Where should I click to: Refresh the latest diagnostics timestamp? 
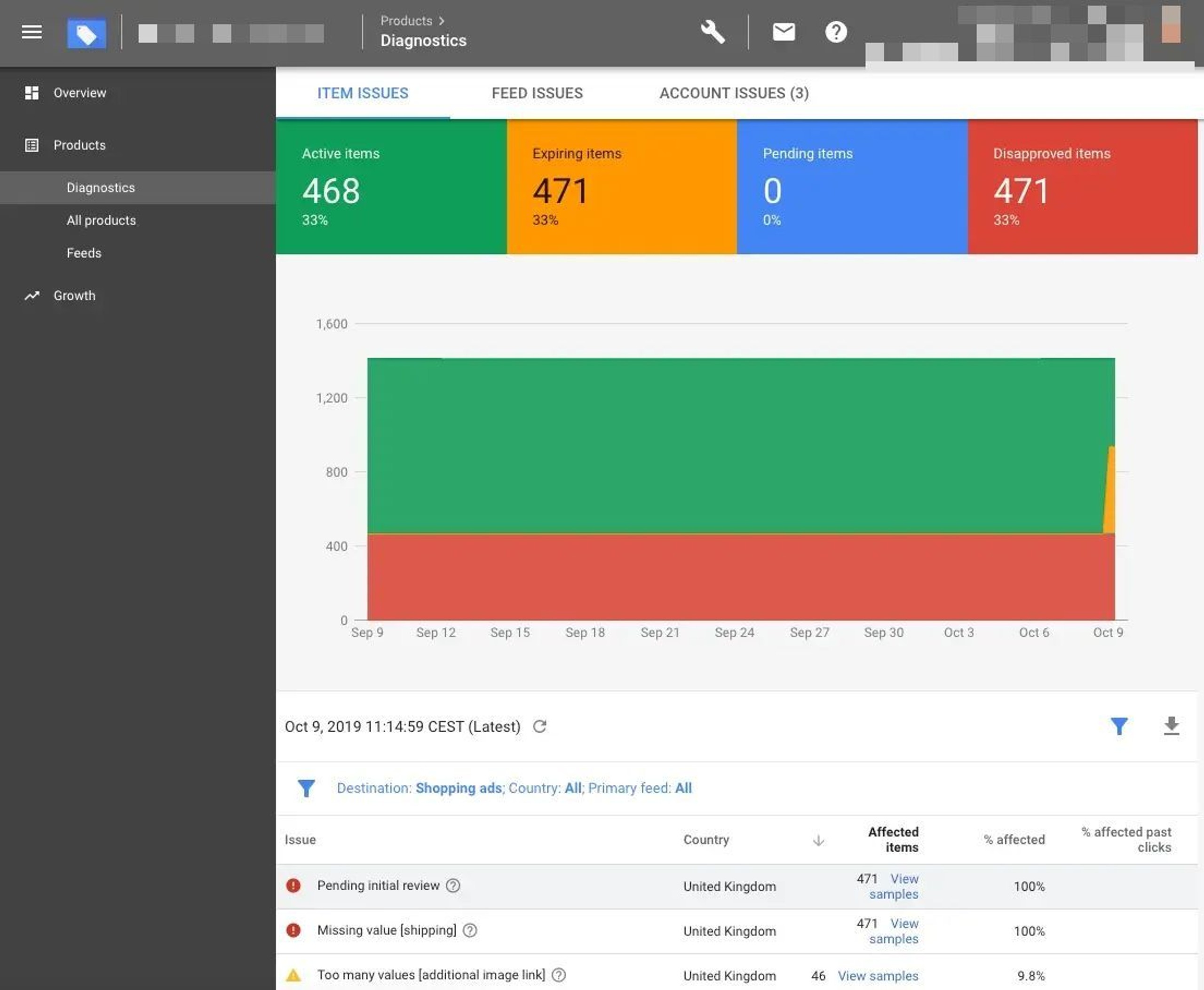pos(539,726)
